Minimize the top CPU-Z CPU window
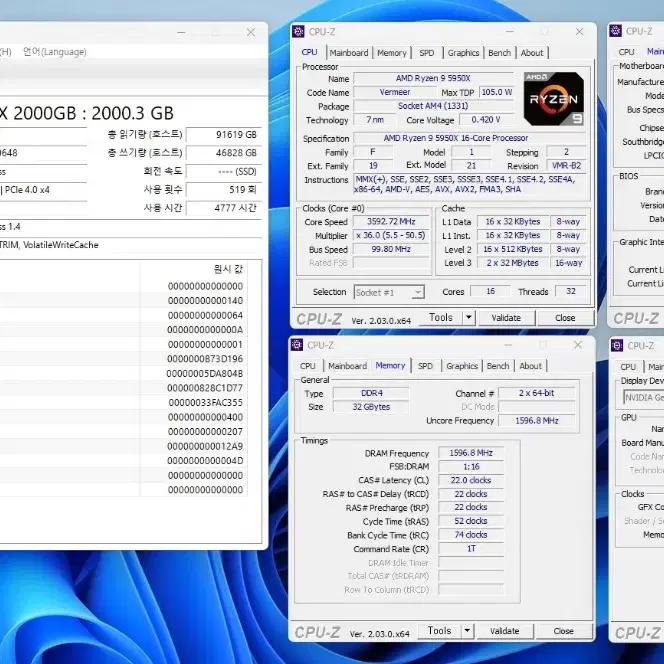The height and width of the screenshot is (664, 664). pos(510,31)
